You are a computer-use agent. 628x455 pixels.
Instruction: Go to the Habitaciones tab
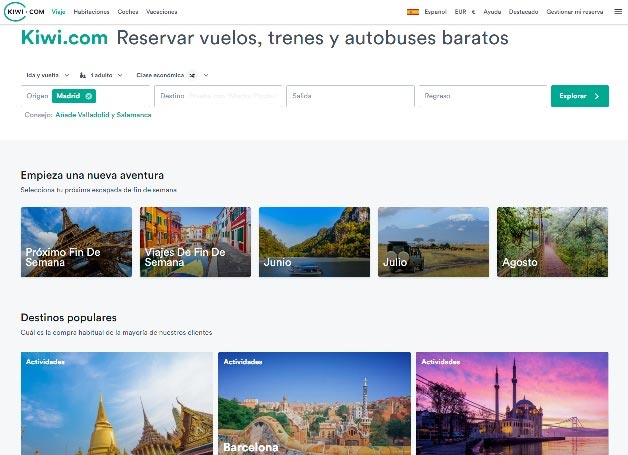(x=91, y=11)
